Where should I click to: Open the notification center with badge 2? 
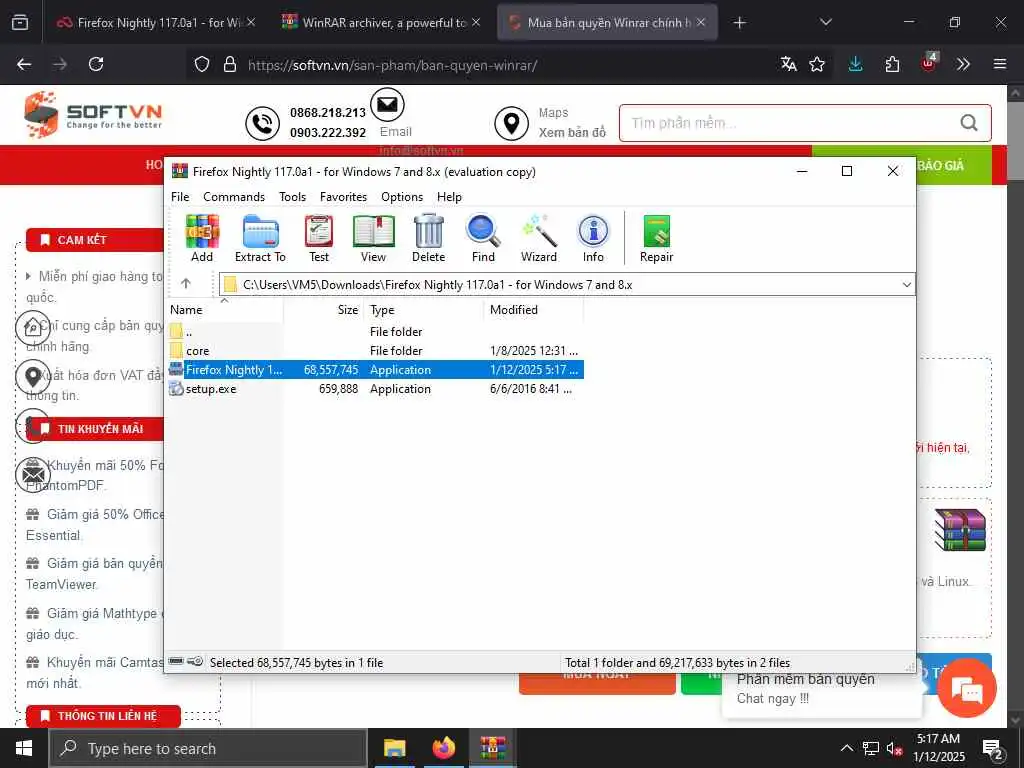click(993, 749)
